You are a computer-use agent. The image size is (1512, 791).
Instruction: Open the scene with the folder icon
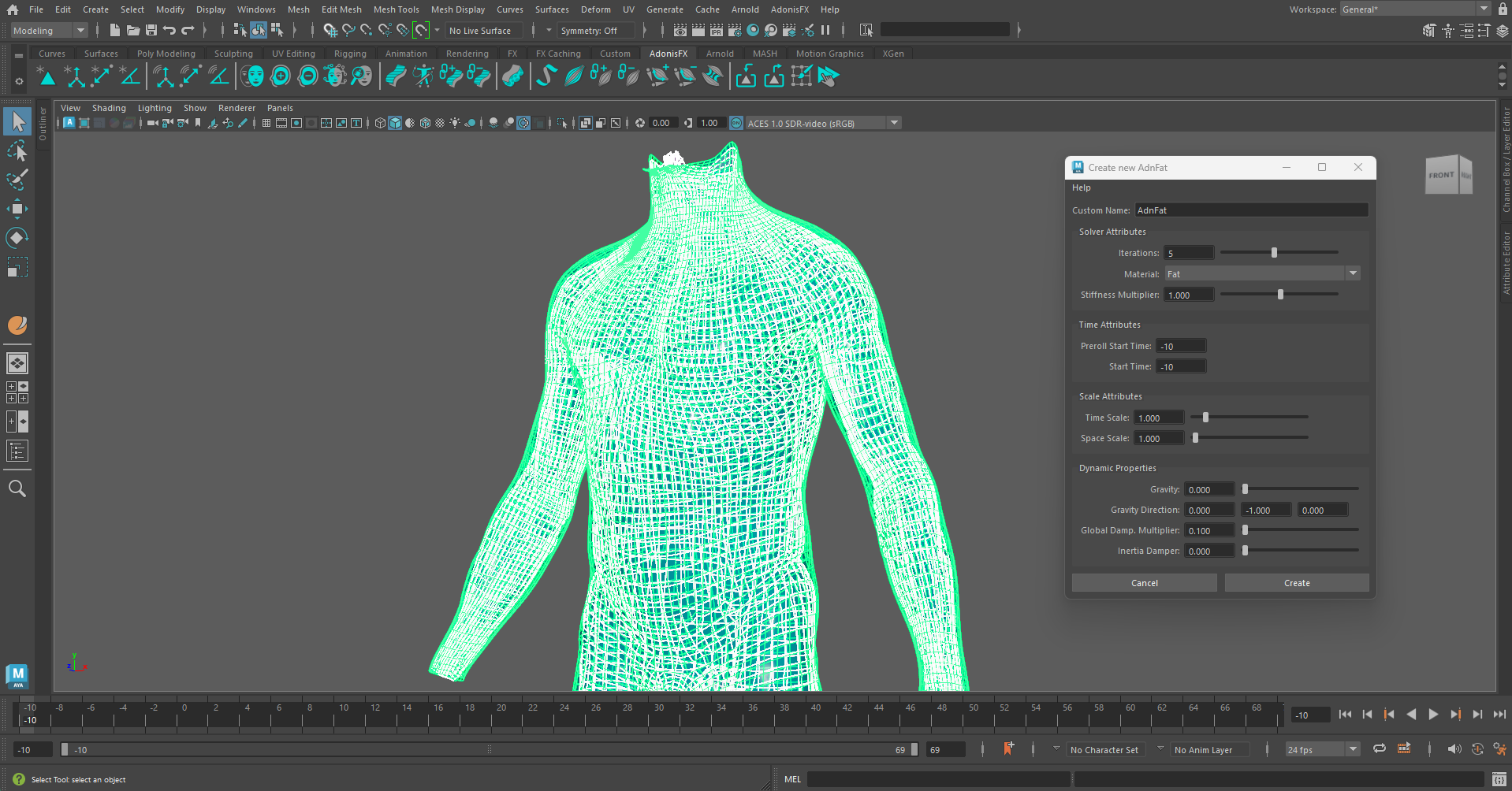133,30
